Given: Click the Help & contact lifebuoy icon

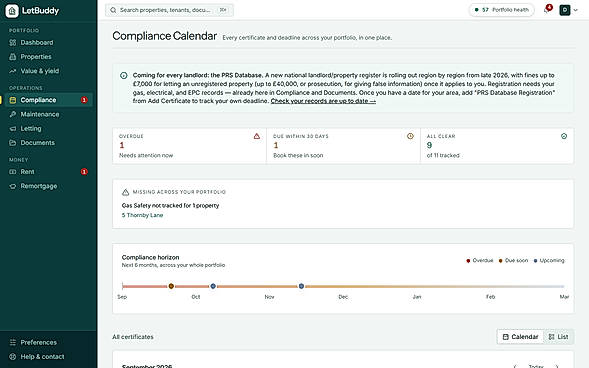Looking at the screenshot, I should pyautogui.click(x=13, y=357).
